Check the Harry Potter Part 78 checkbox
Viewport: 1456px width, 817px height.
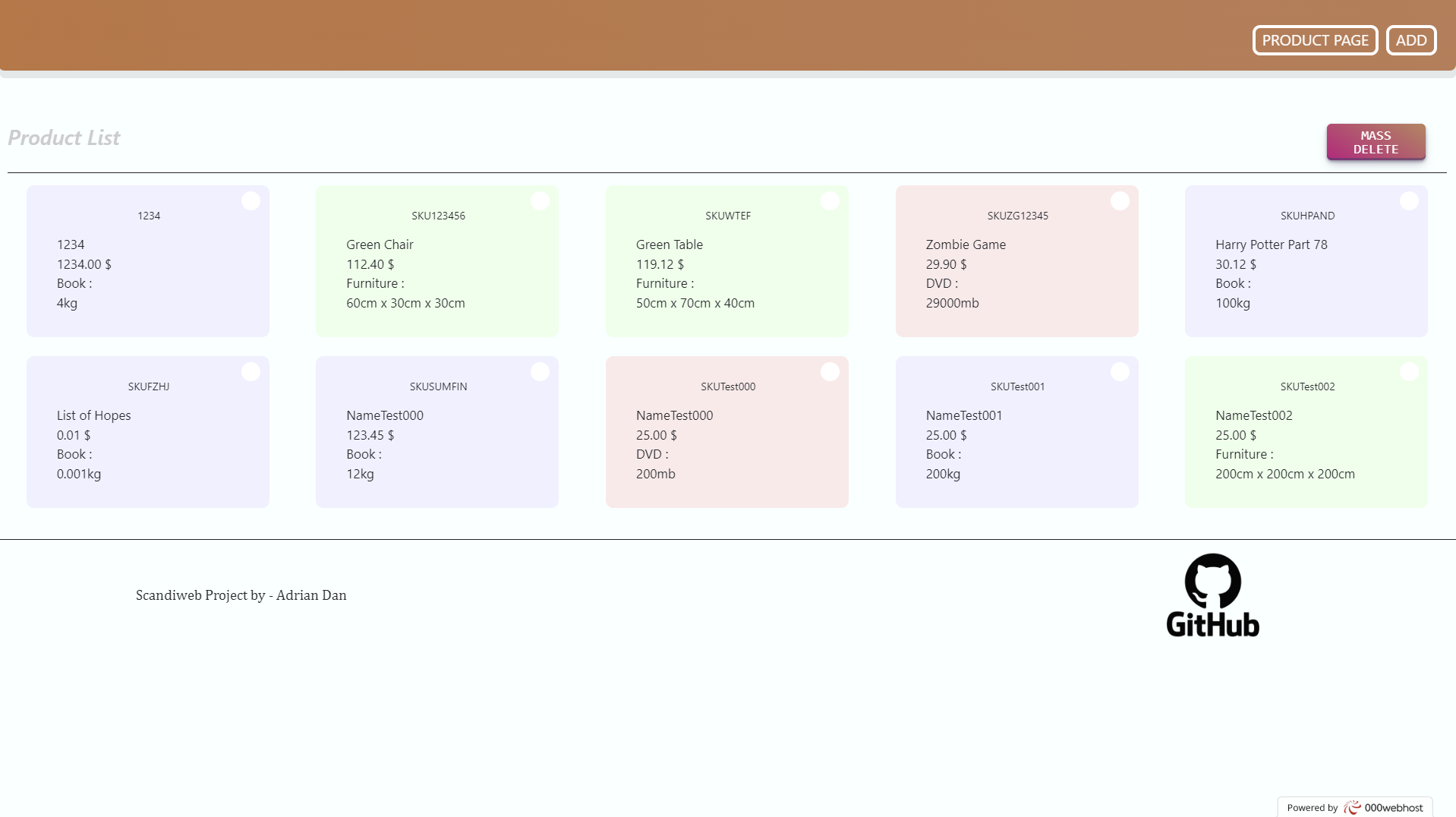(1409, 201)
